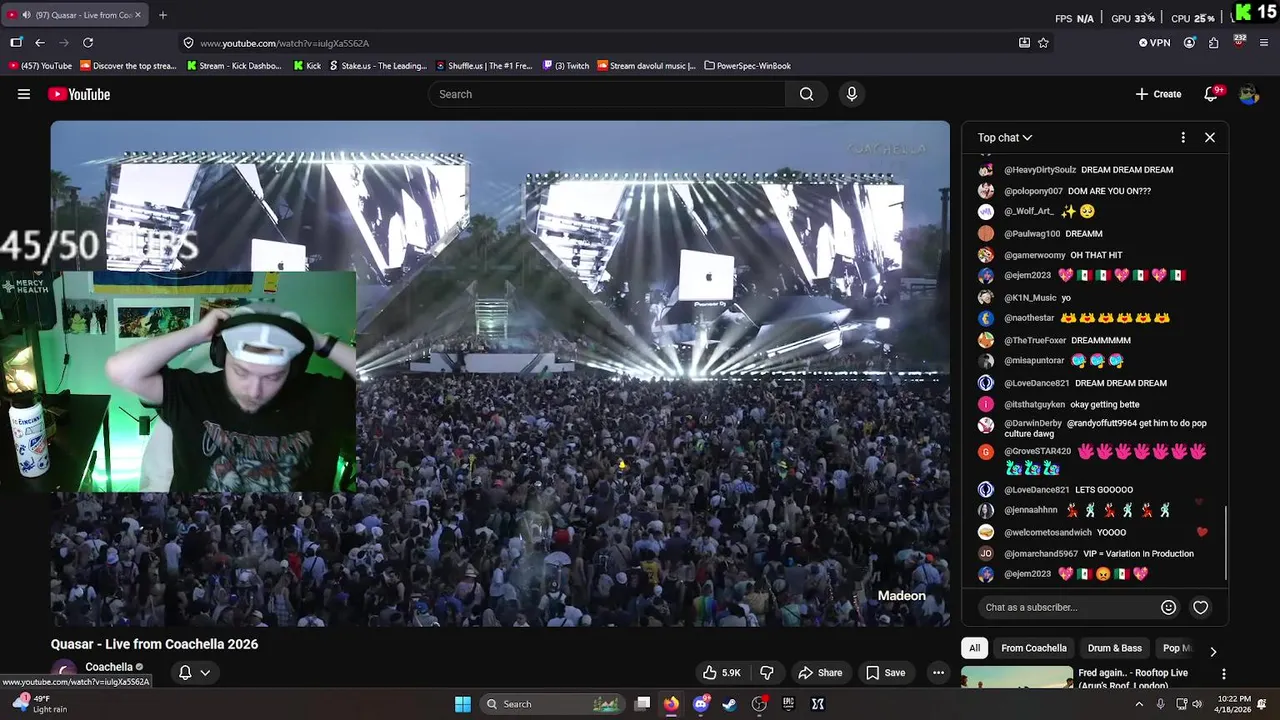Bookmark this page with the star icon
Image resolution: width=1280 pixels, height=720 pixels.
click(x=1043, y=43)
